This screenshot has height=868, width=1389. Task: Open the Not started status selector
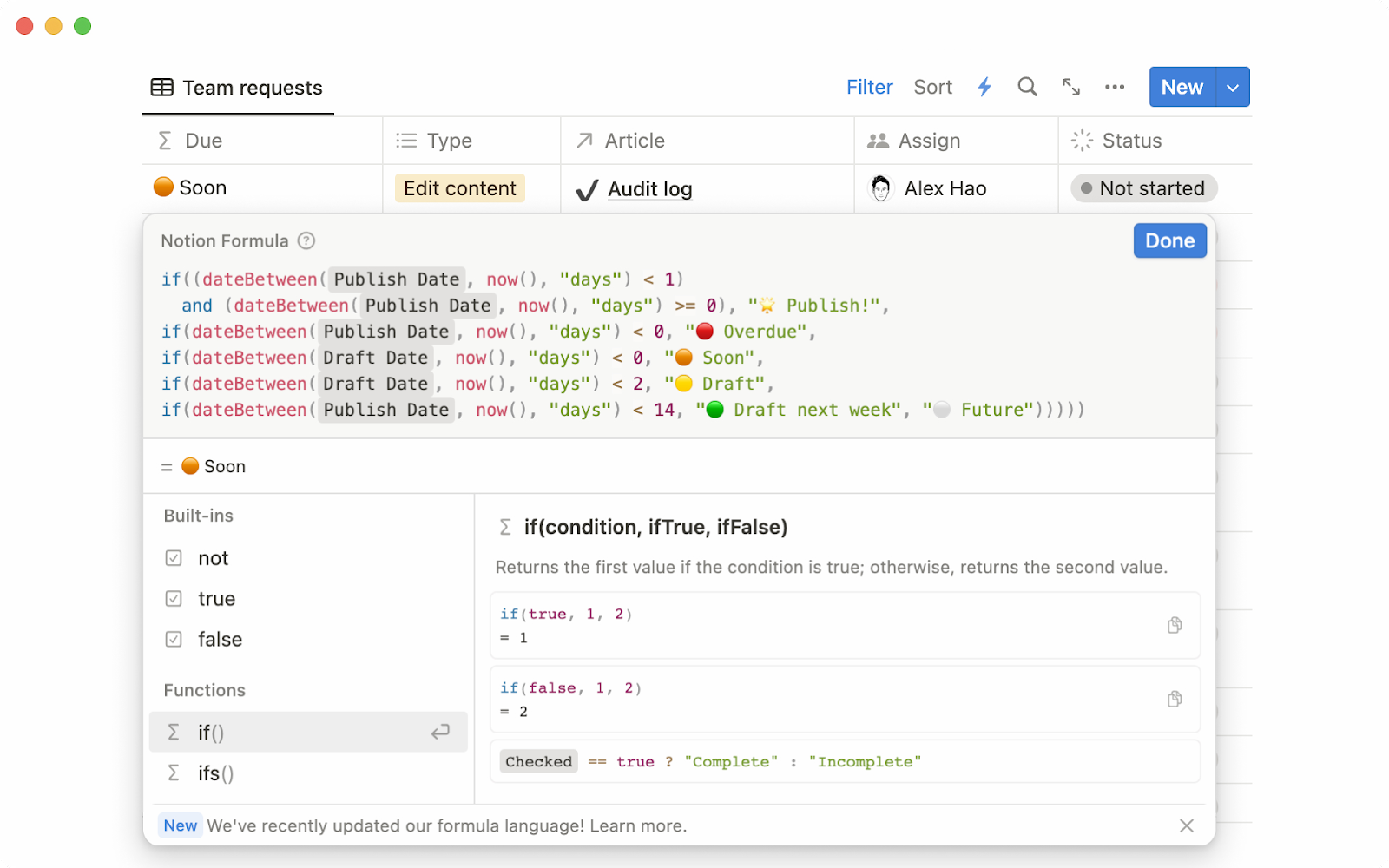1142,187
